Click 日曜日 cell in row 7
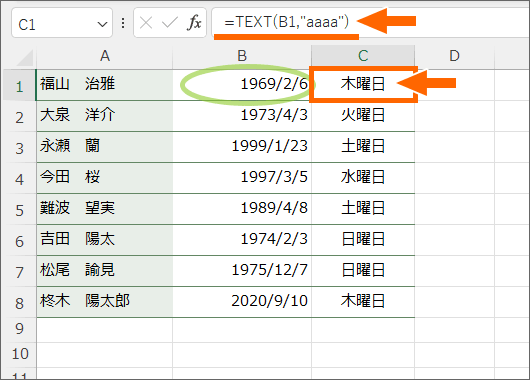530x380 pixels. (x=363, y=271)
